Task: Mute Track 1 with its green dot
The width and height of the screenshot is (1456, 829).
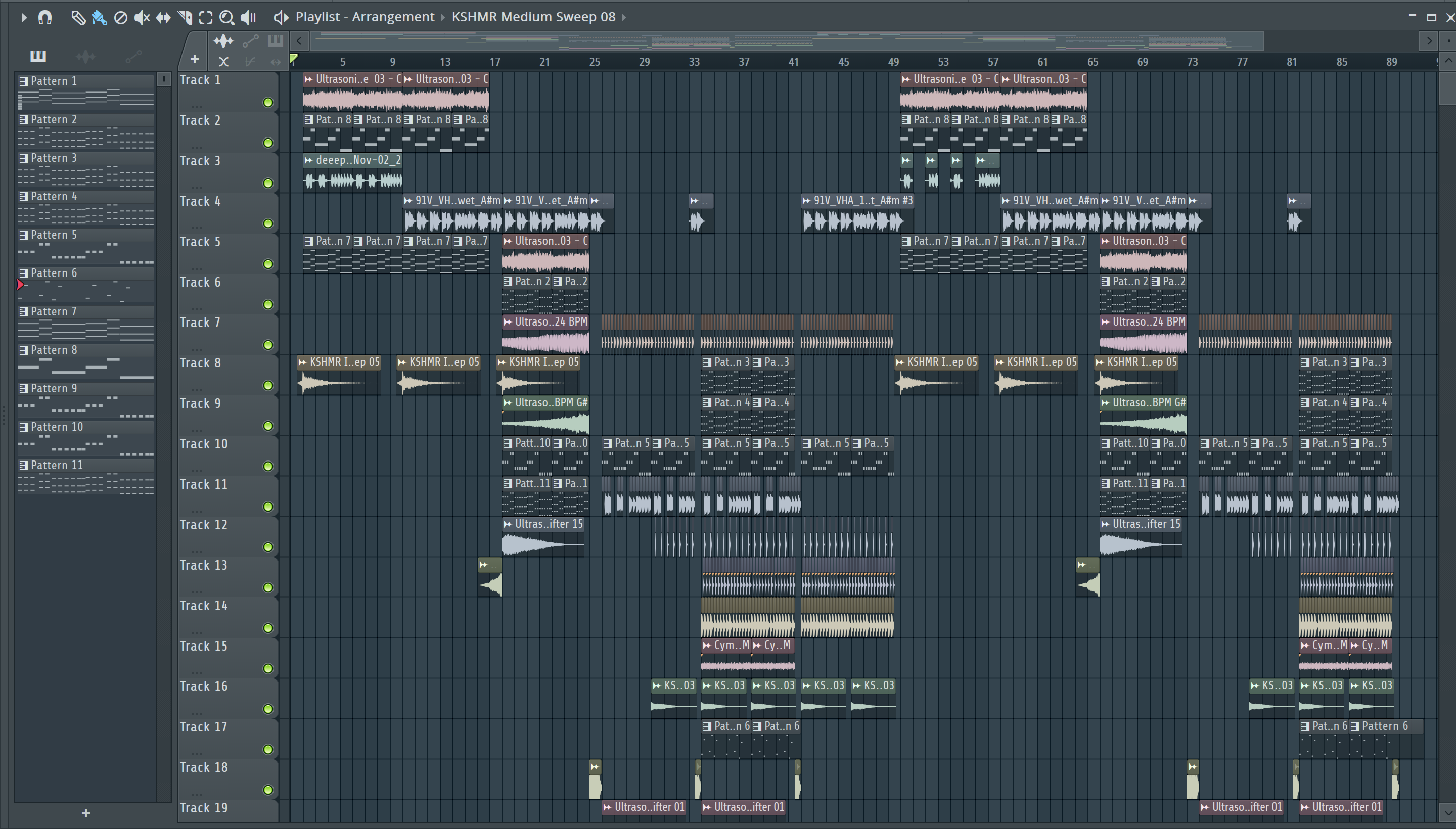Action: click(268, 103)
